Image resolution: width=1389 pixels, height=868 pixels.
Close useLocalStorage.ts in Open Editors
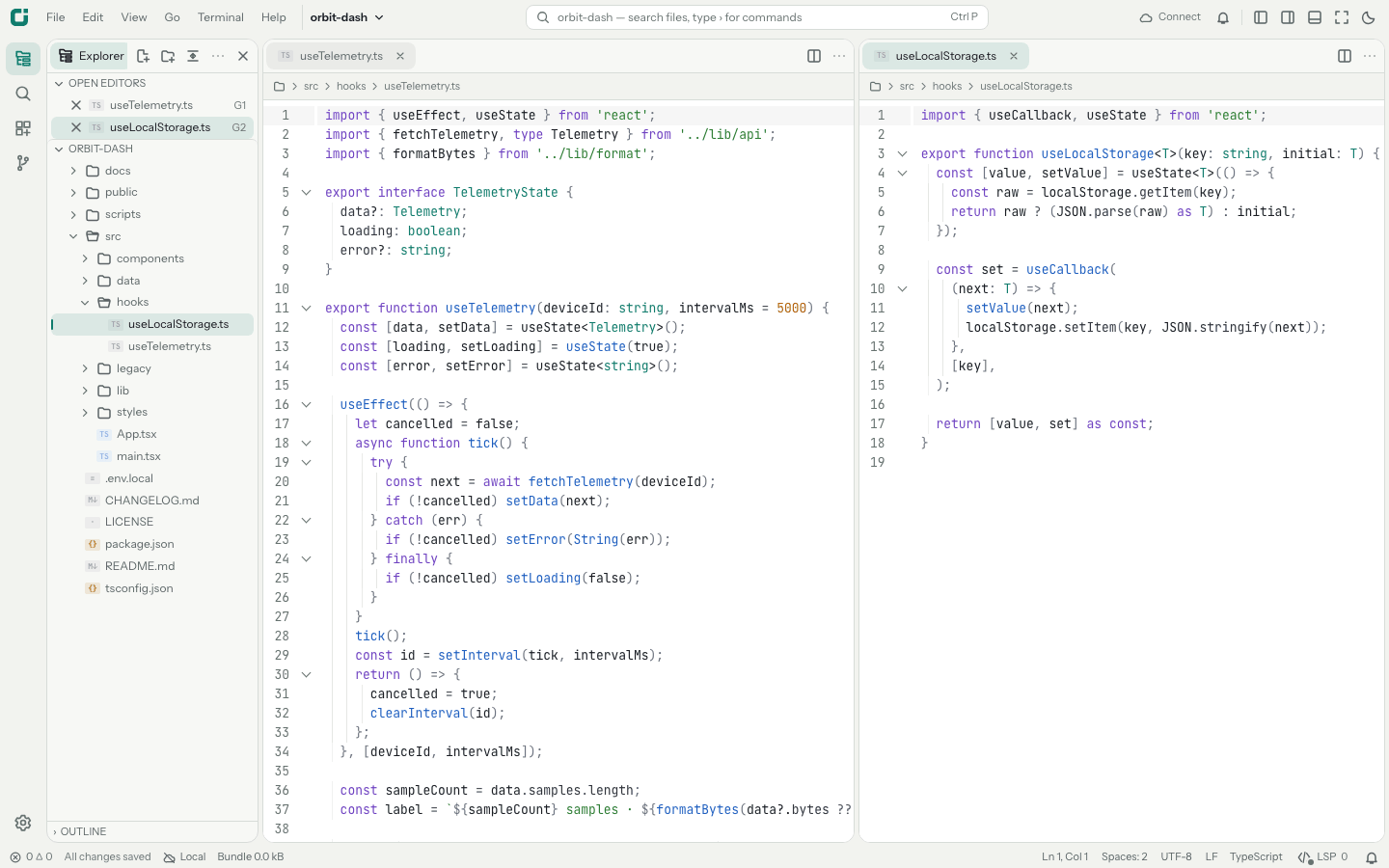(76, 127)
